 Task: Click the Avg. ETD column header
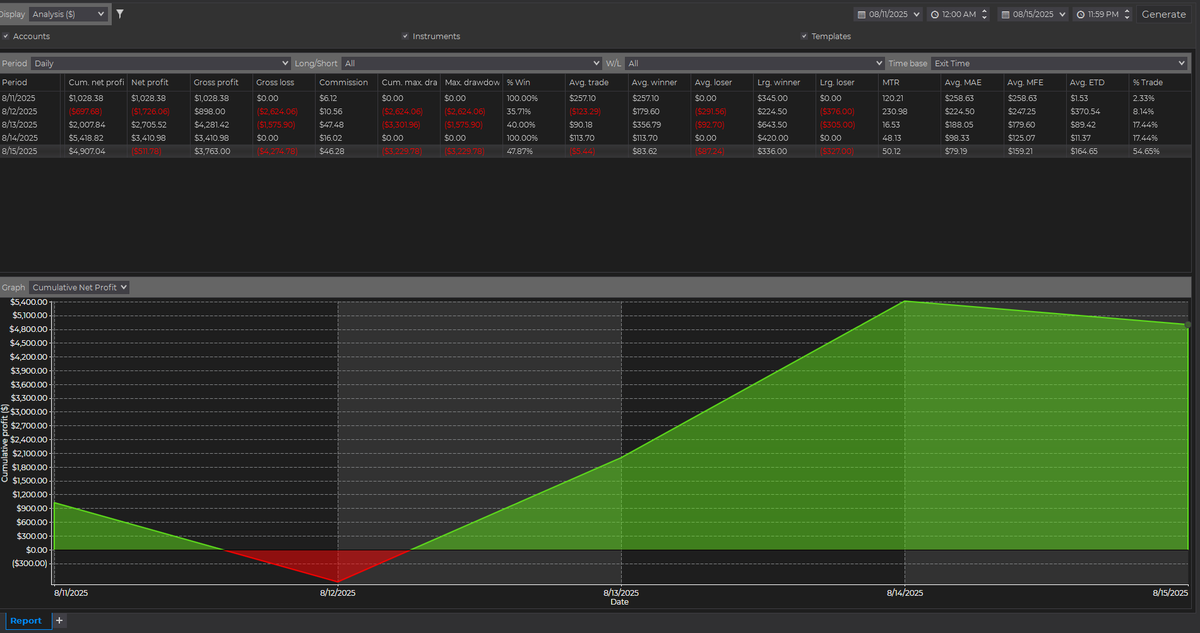1097,82
